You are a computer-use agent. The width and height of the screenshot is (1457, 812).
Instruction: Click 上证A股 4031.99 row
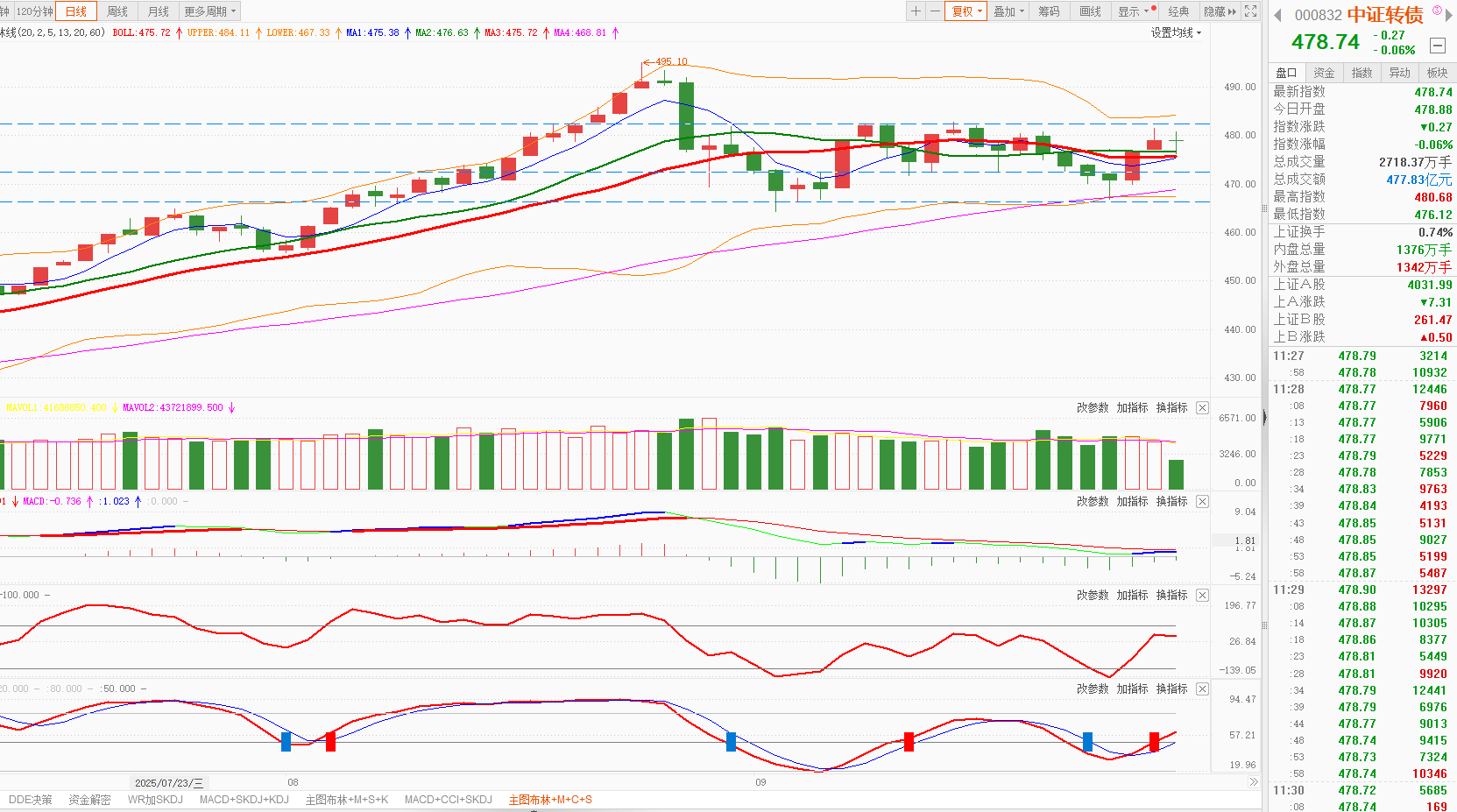(x=1362, y=285)
